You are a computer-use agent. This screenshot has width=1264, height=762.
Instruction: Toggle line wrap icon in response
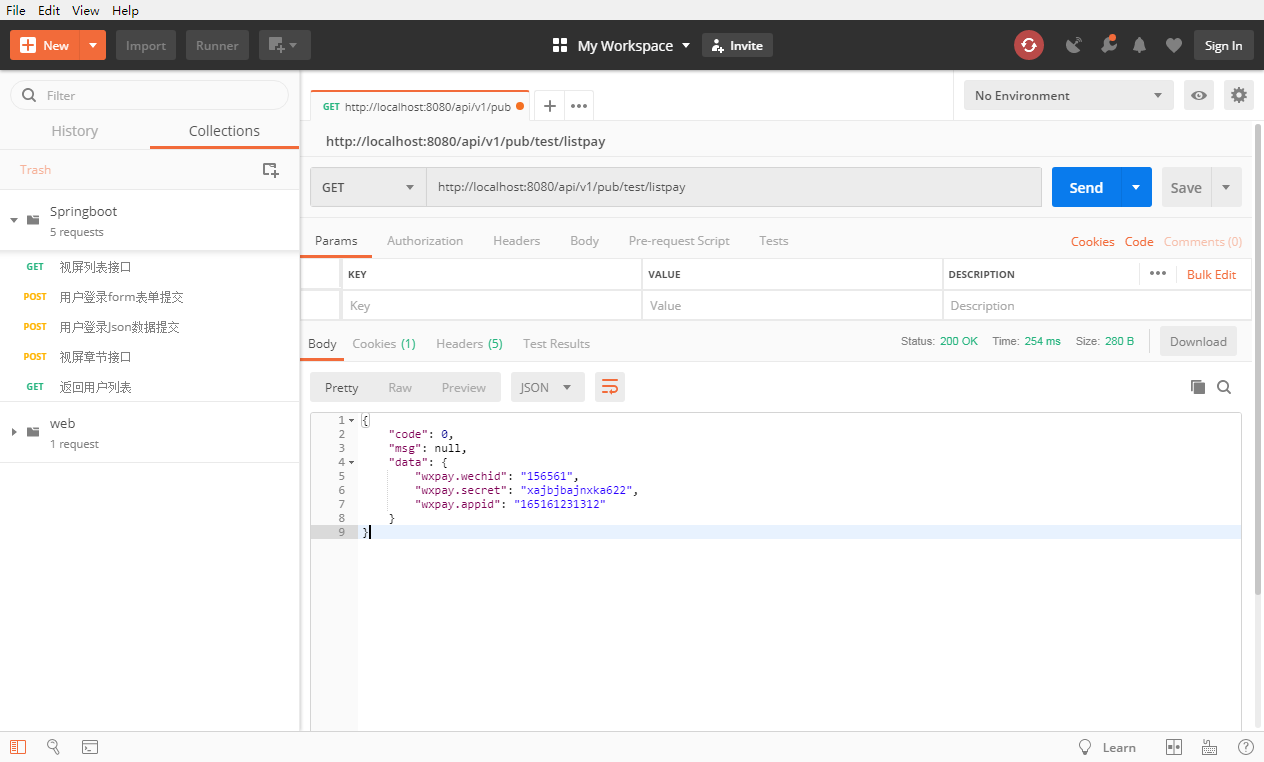point(610,387)
